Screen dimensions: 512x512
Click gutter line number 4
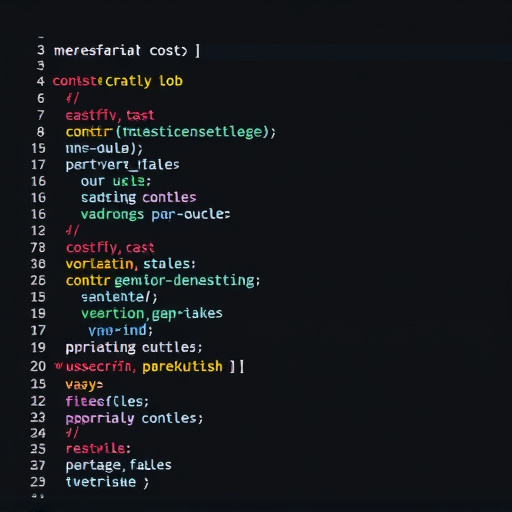[41, 81]
